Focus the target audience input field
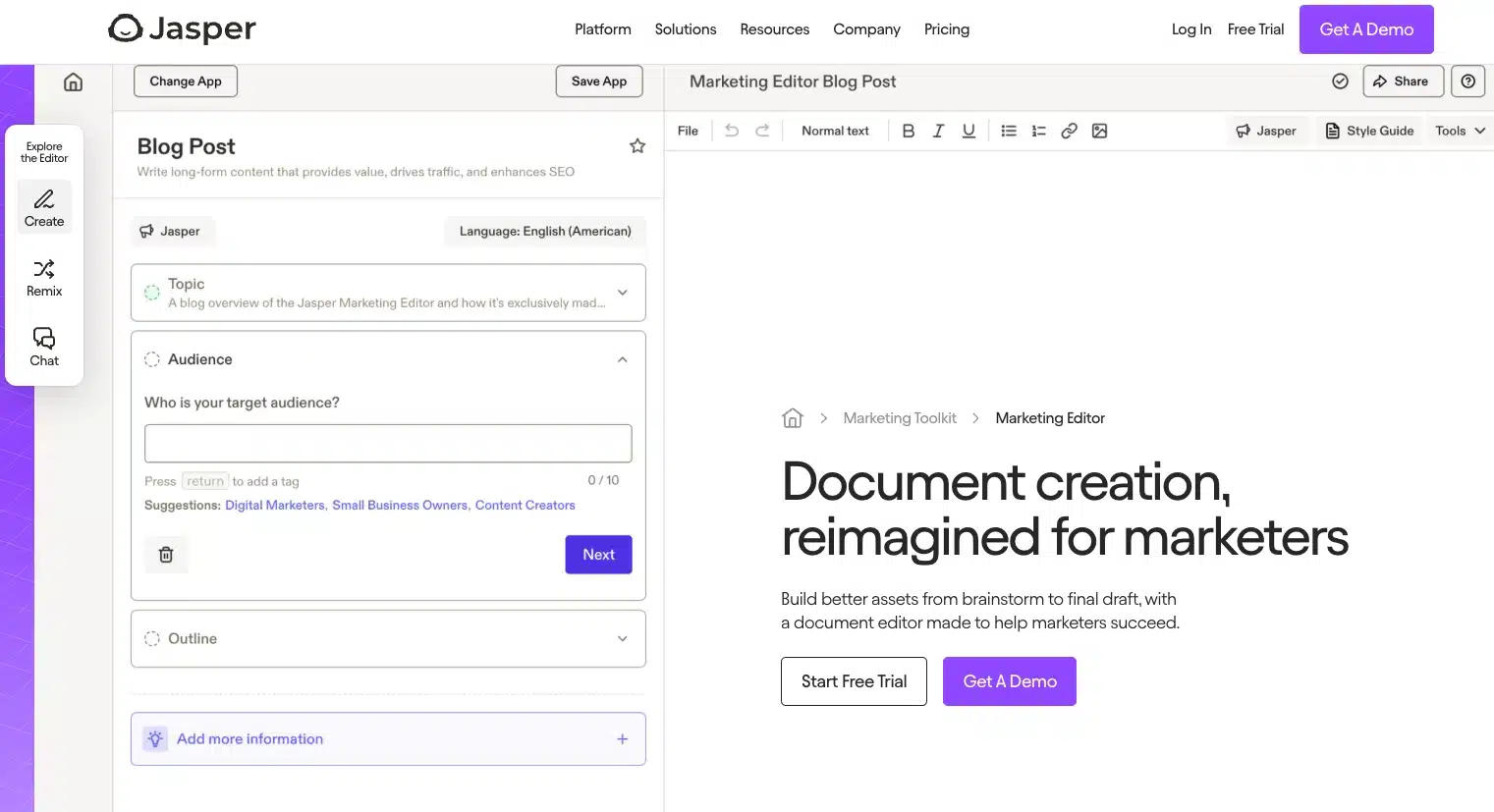This screenshot has width=1494, height=812. [x=388, y=444]
